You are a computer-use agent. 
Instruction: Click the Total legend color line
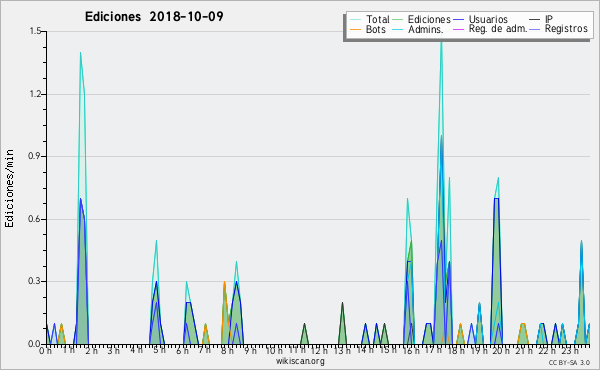[355, 20]
